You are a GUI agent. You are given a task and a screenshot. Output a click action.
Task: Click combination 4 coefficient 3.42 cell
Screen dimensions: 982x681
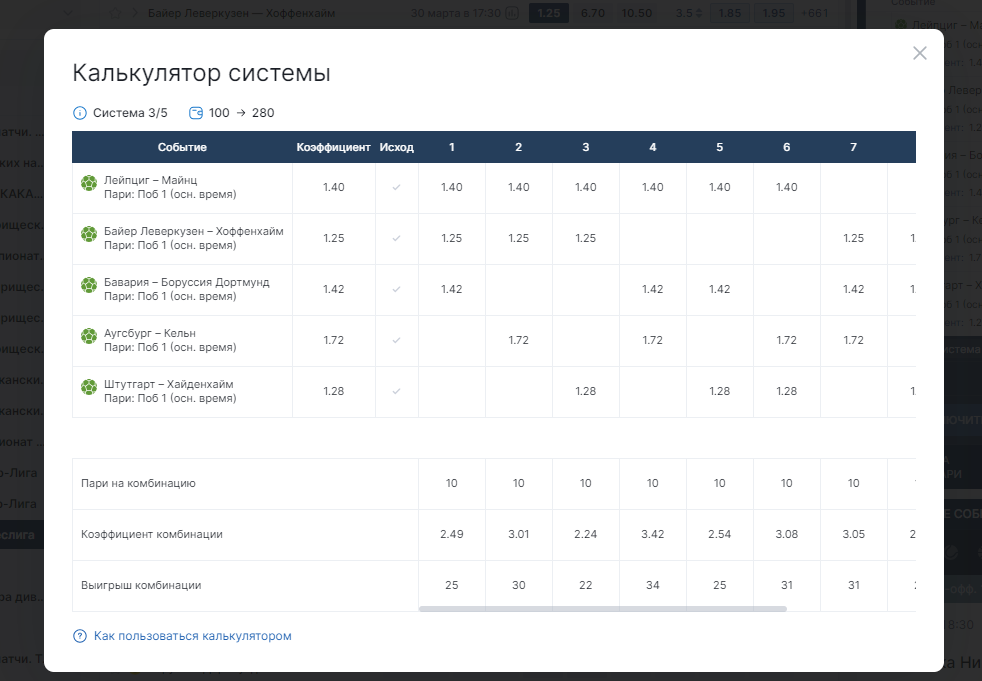653,534
